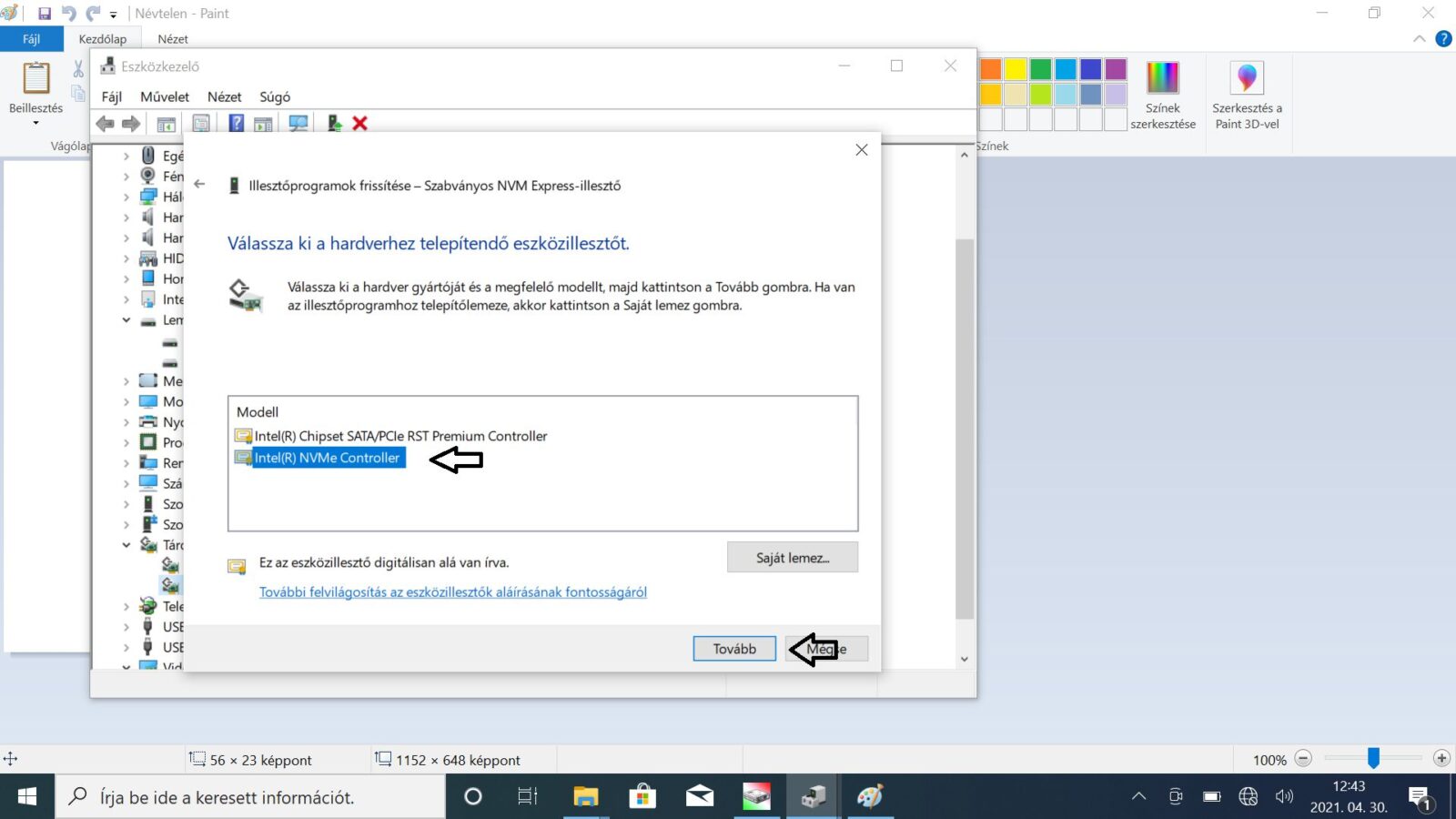Screen dimensions: 1456x819
Task: Select Intel(R) NVMe Controller model
Action: (327, 458)
